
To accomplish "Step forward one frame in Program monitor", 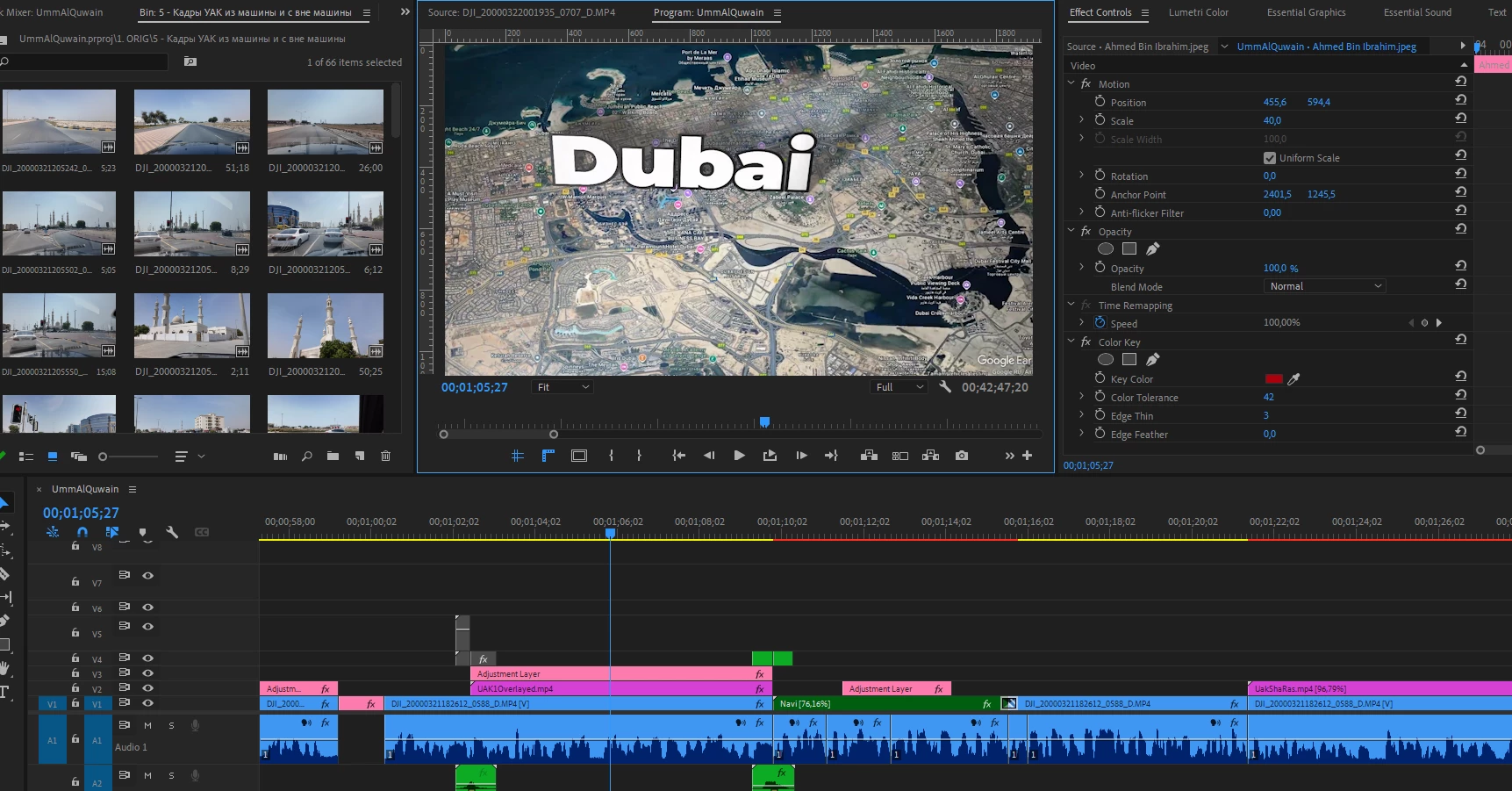I will 801,456.
